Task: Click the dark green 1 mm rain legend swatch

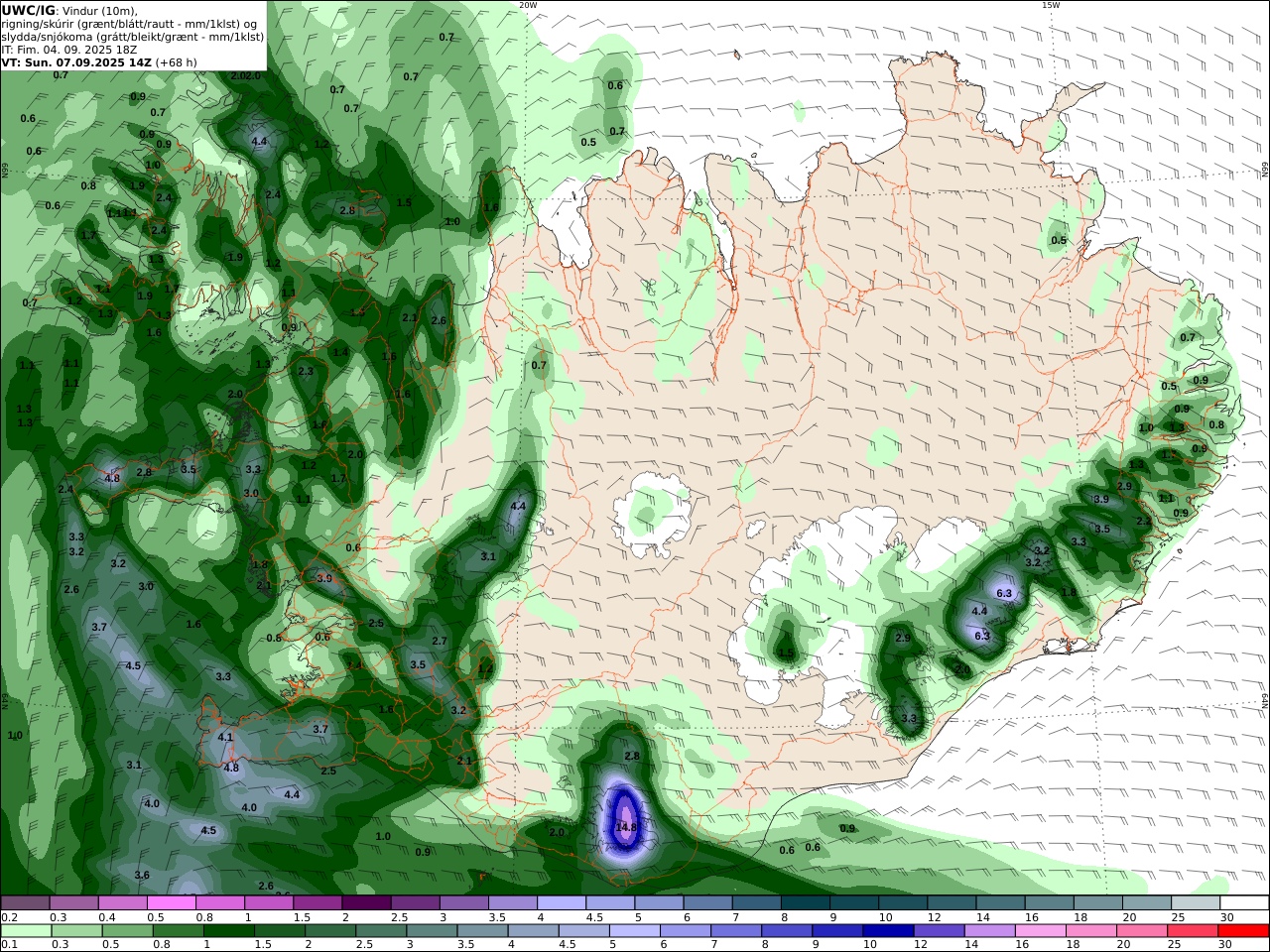Action: click(x=228, y=931)
